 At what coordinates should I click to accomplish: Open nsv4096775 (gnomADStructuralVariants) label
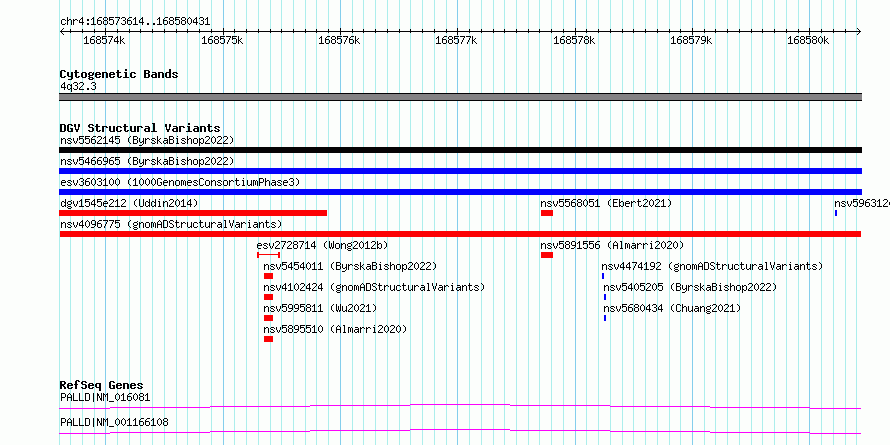point(171,224)
